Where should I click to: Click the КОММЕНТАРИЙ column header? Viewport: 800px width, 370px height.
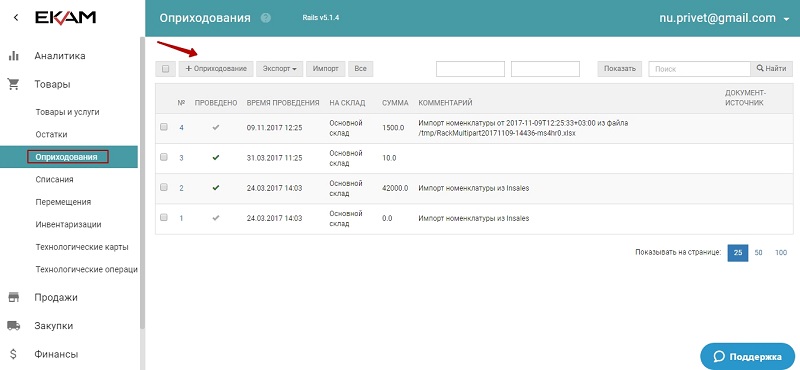[x=445, y=103]
